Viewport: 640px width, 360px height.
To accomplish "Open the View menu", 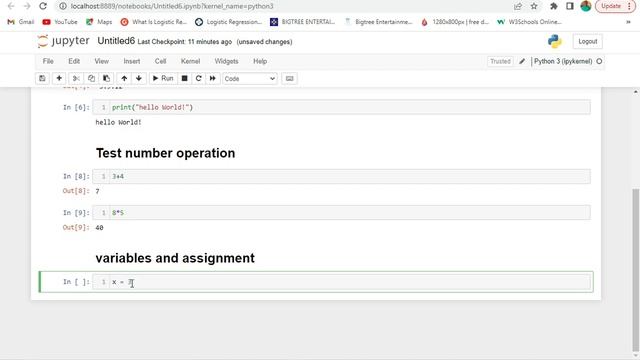I will (102, 61).
